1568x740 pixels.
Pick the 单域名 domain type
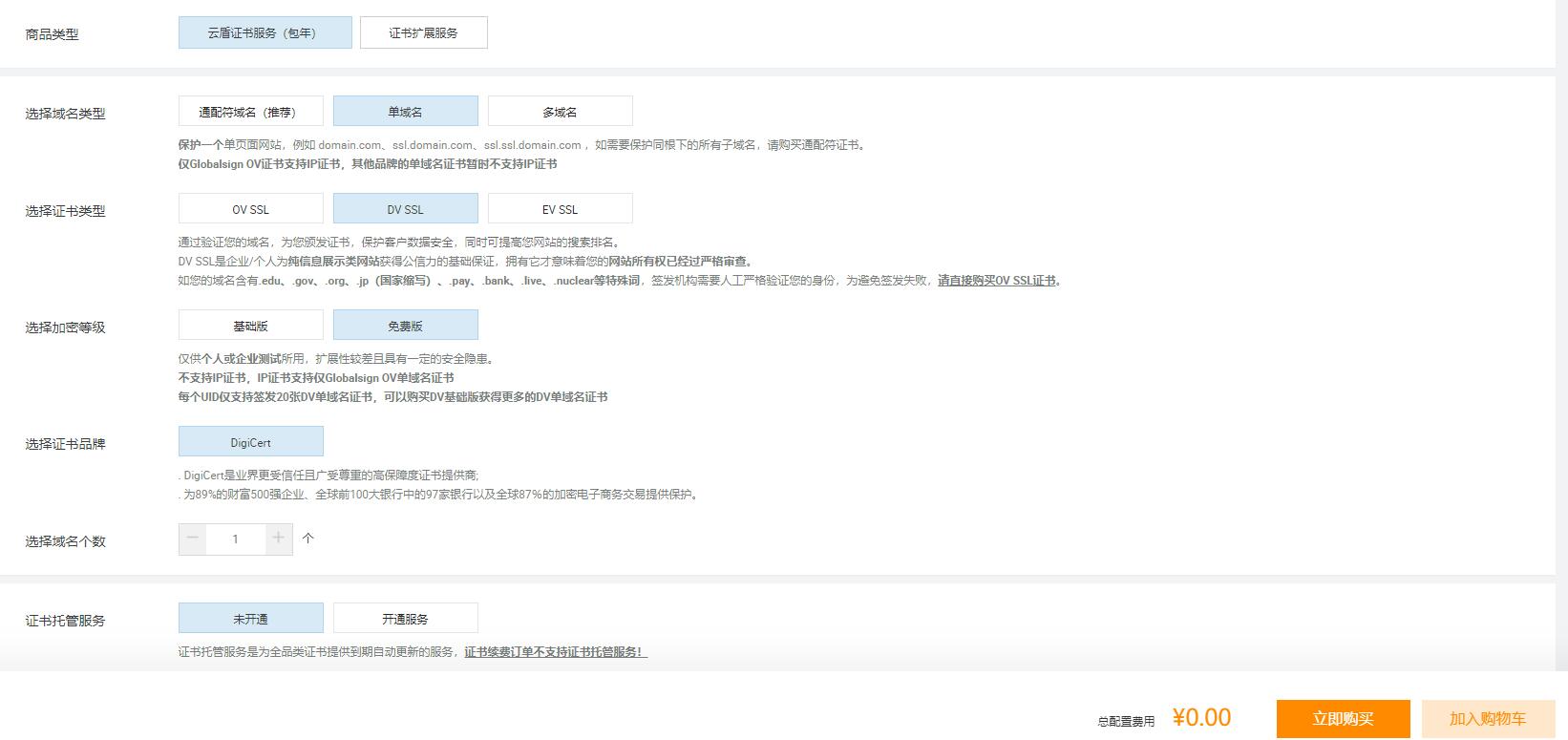405,112
